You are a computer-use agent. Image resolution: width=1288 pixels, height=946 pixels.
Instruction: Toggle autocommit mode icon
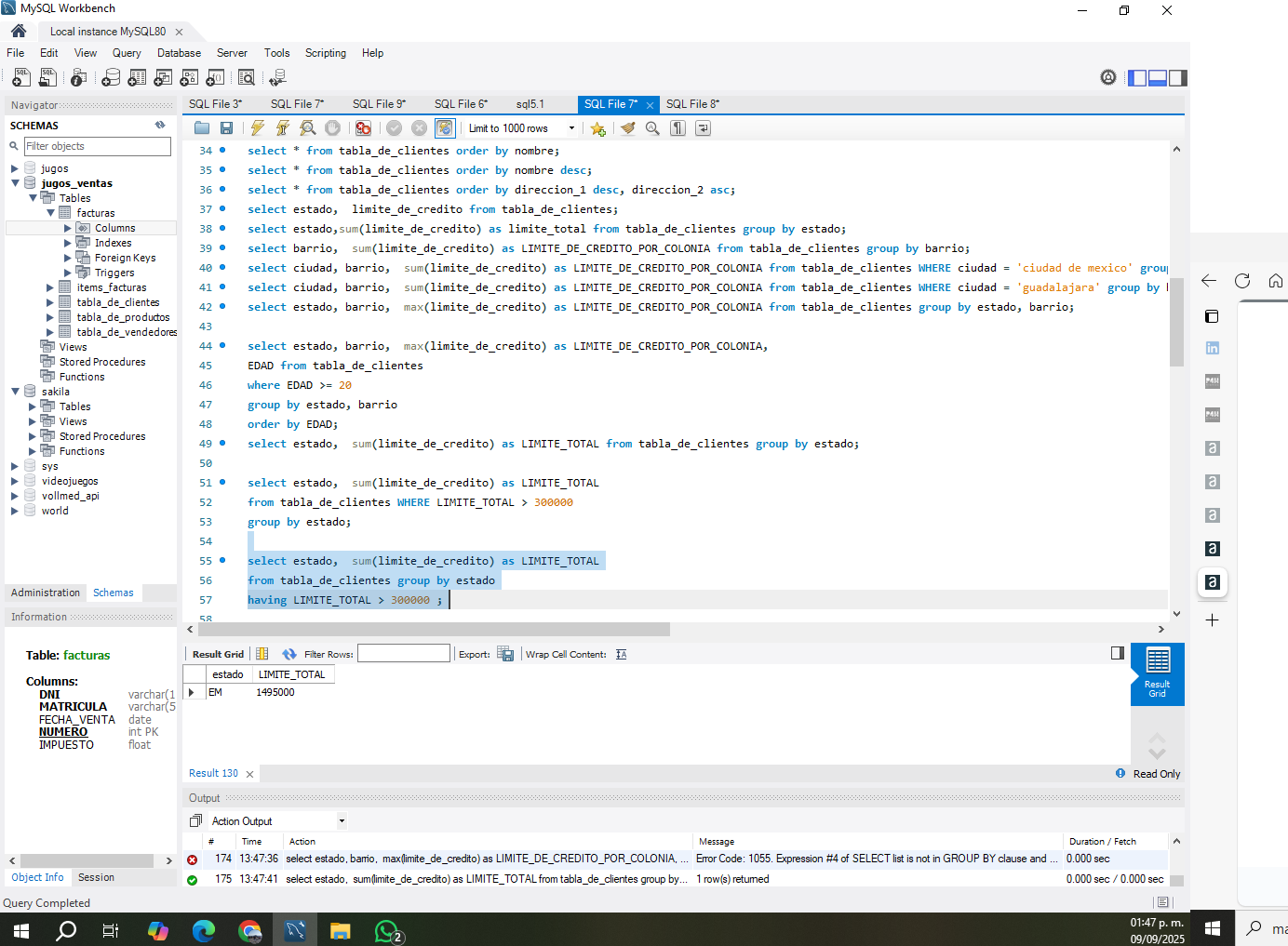(x=445, y=128)
